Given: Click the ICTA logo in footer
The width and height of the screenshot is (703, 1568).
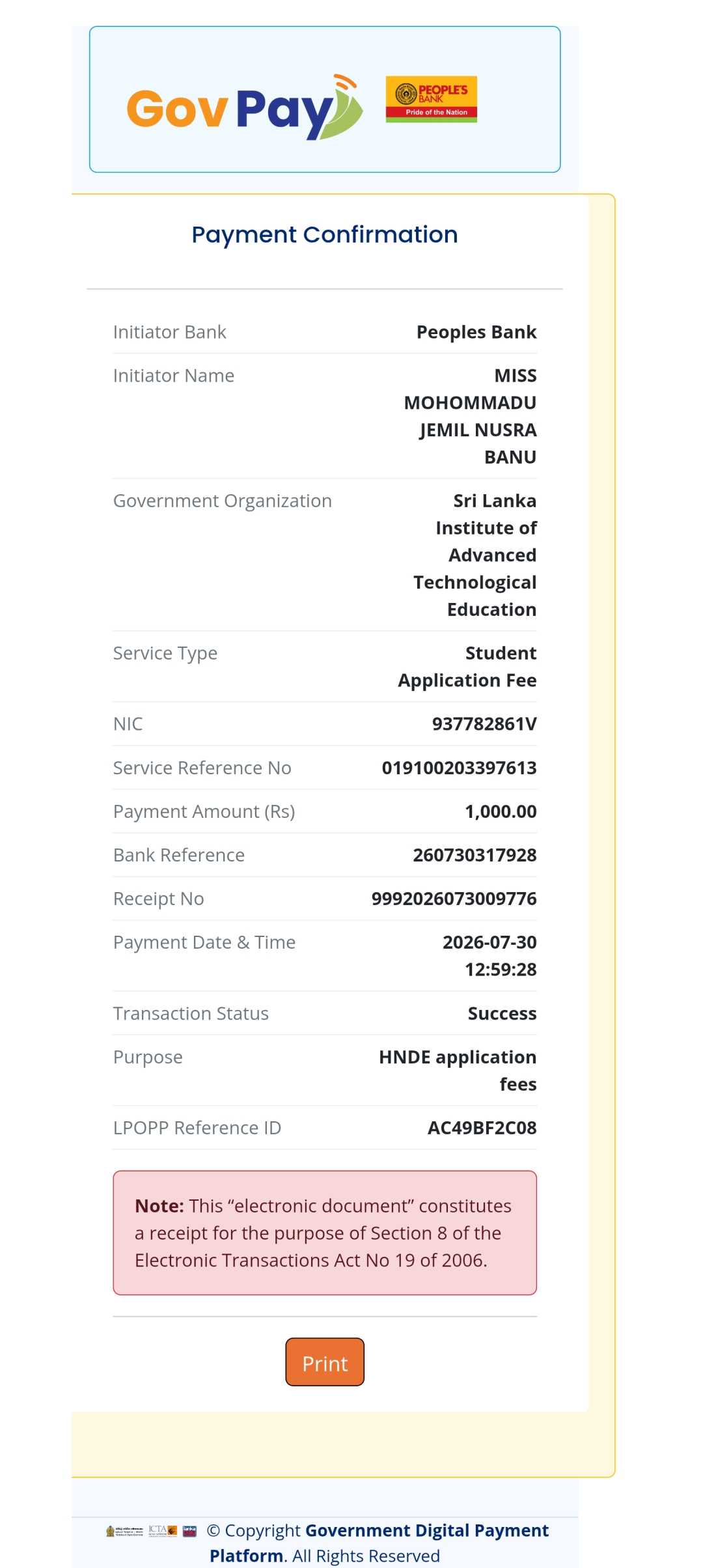Looking at the screenshot, I should tap(163, 1531).
